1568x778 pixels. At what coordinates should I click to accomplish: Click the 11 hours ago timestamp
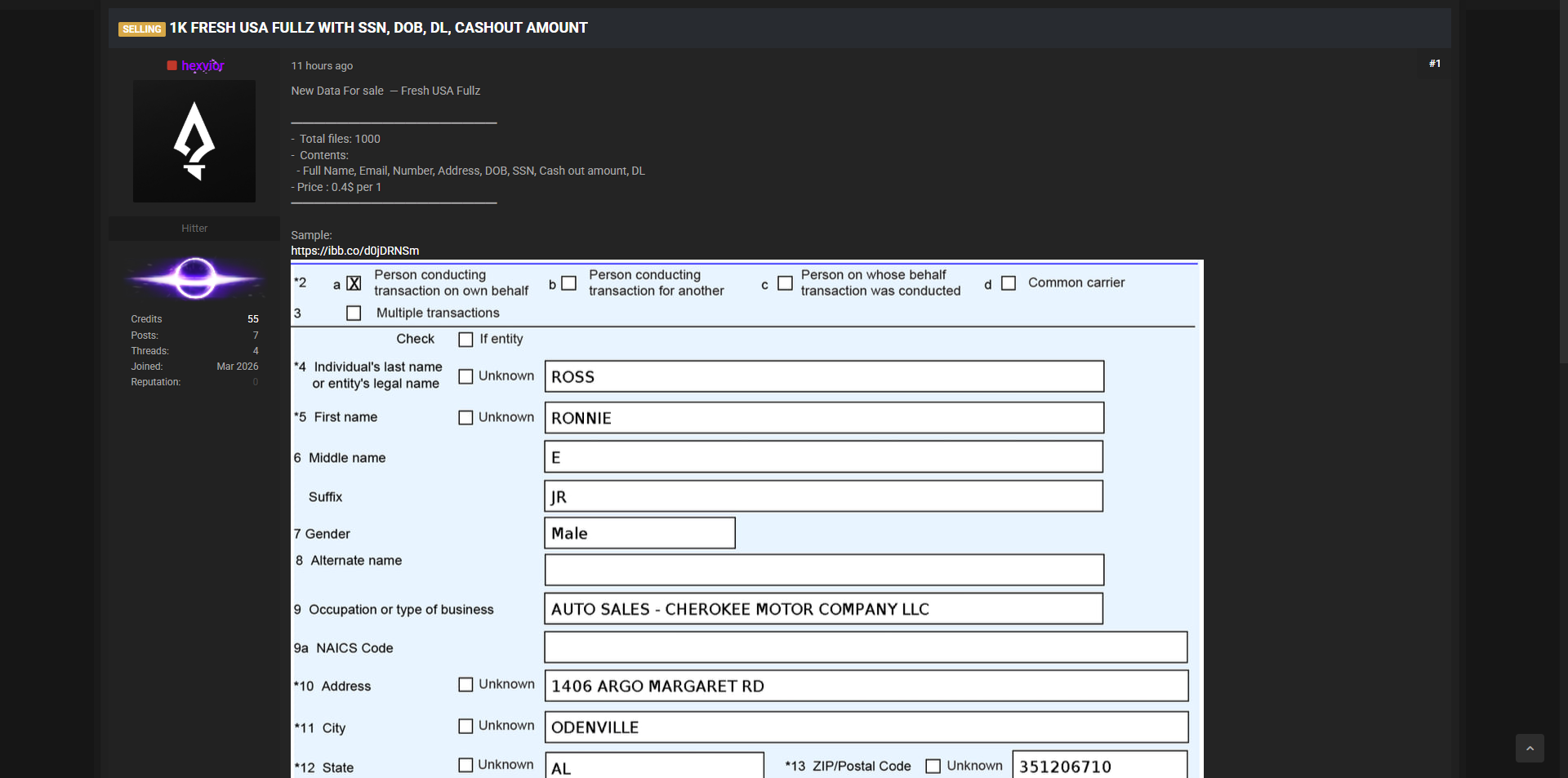(x=322, y=66)
